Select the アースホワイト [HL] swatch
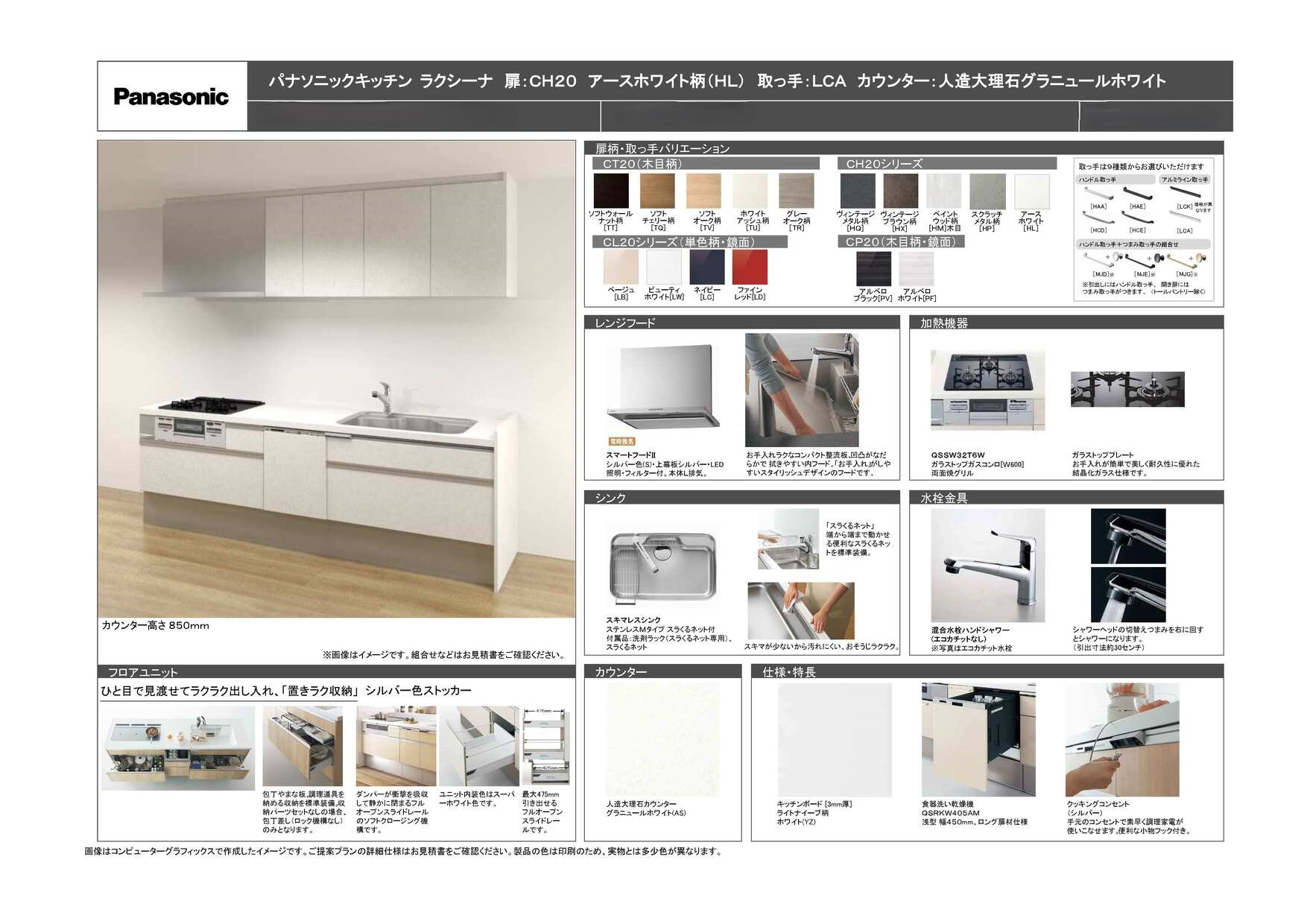Screen dimensions: 1307x924 [x=1031, y=192]
